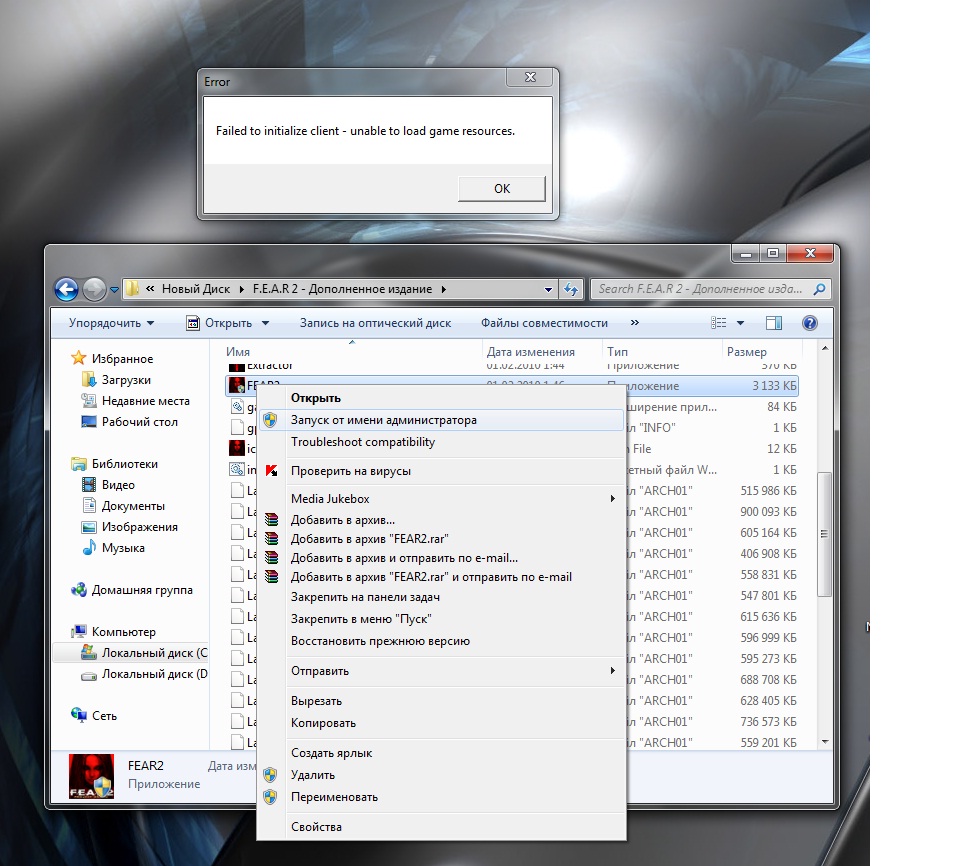Click the search magnifier icon
The image size is (974, 866).
click(819, 289)
